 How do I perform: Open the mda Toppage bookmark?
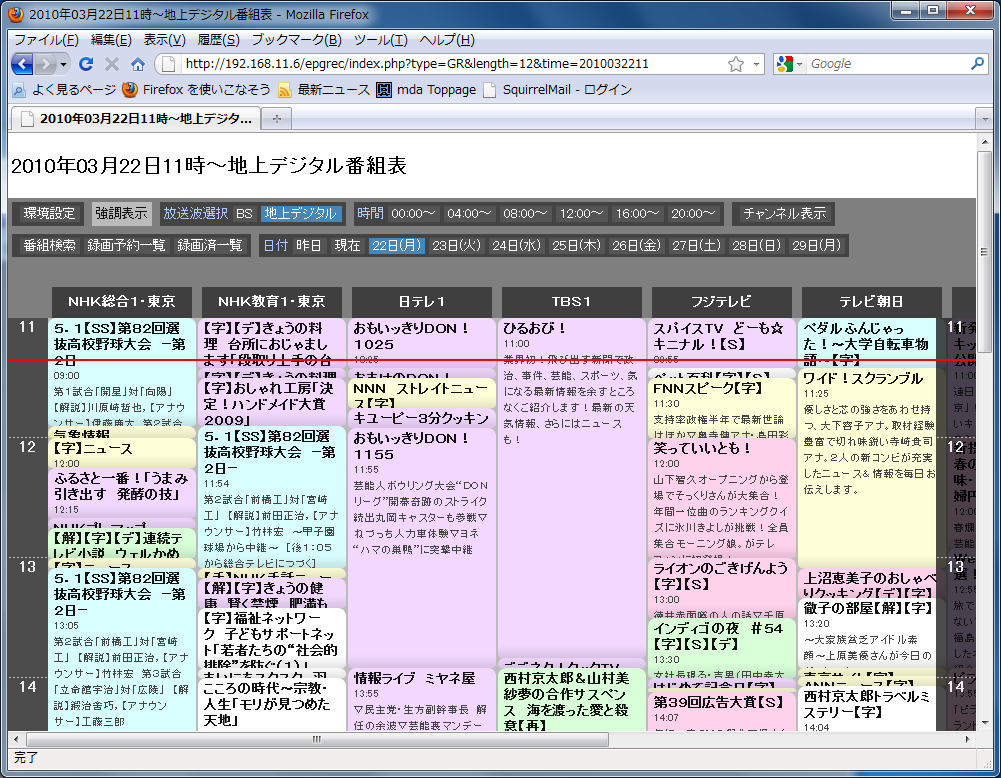tap(426, 90)
